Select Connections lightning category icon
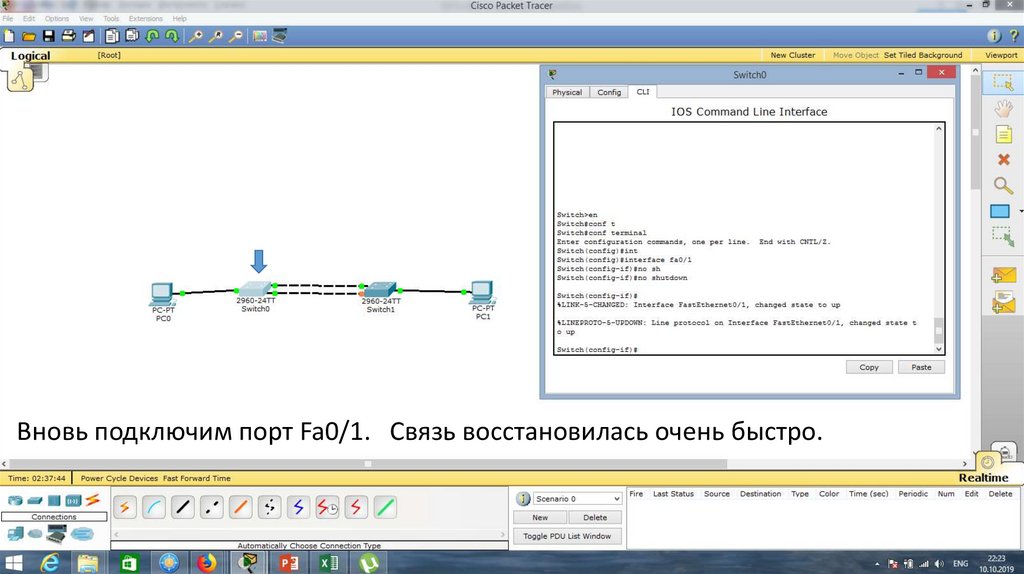Image resolution: width=1024 pixels, height=574 pixels. (x=93, y=500)
